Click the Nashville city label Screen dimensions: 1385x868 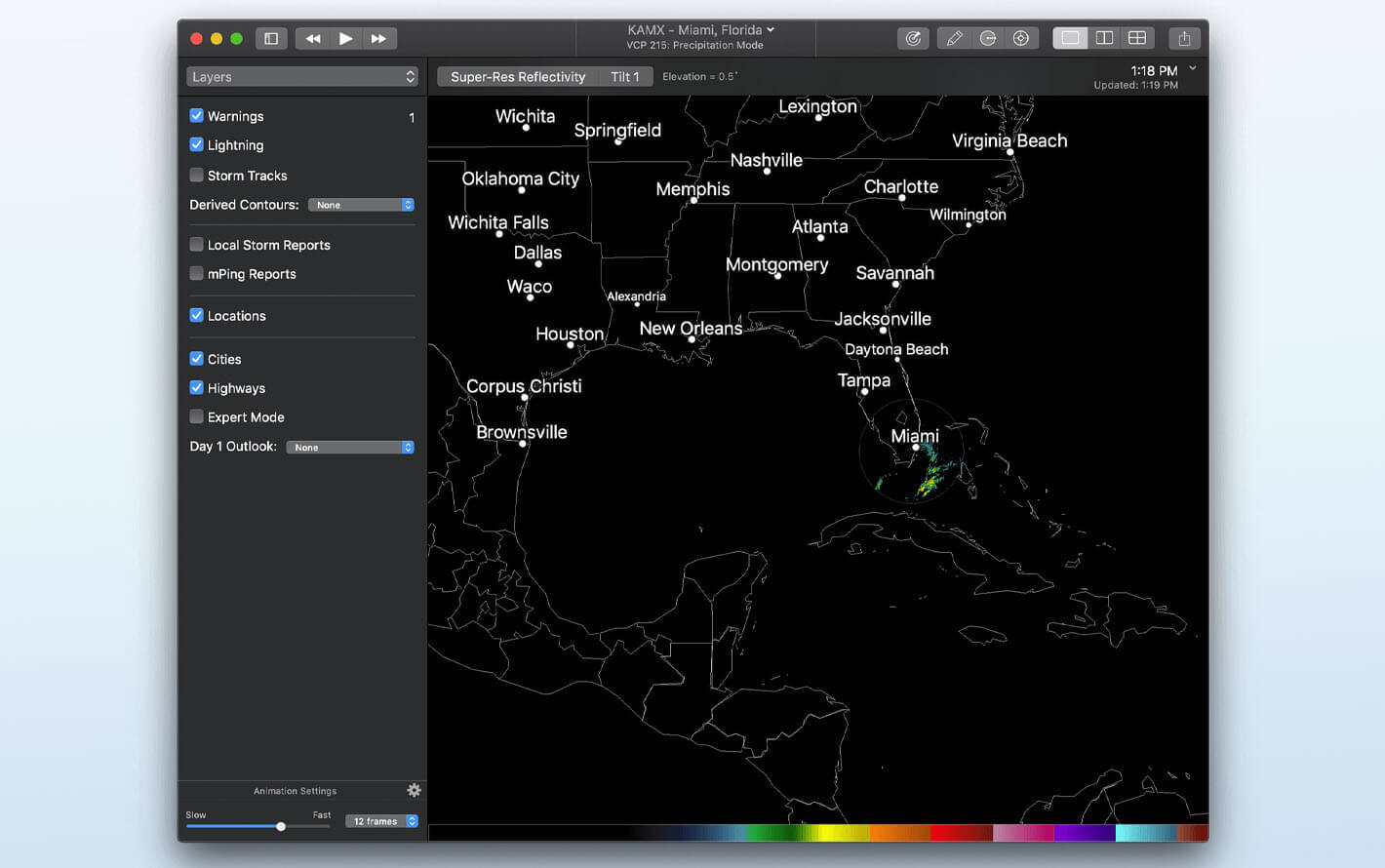767,160
